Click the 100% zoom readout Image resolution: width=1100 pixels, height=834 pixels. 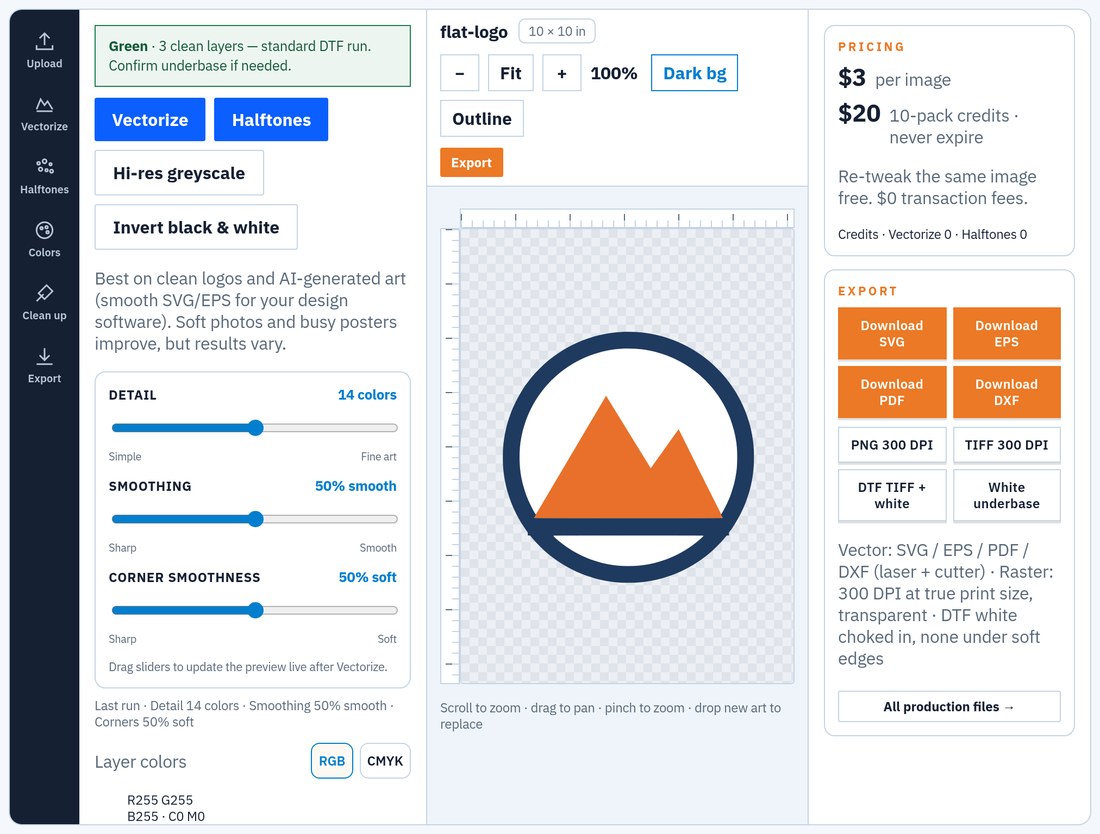tap(614, 73)
